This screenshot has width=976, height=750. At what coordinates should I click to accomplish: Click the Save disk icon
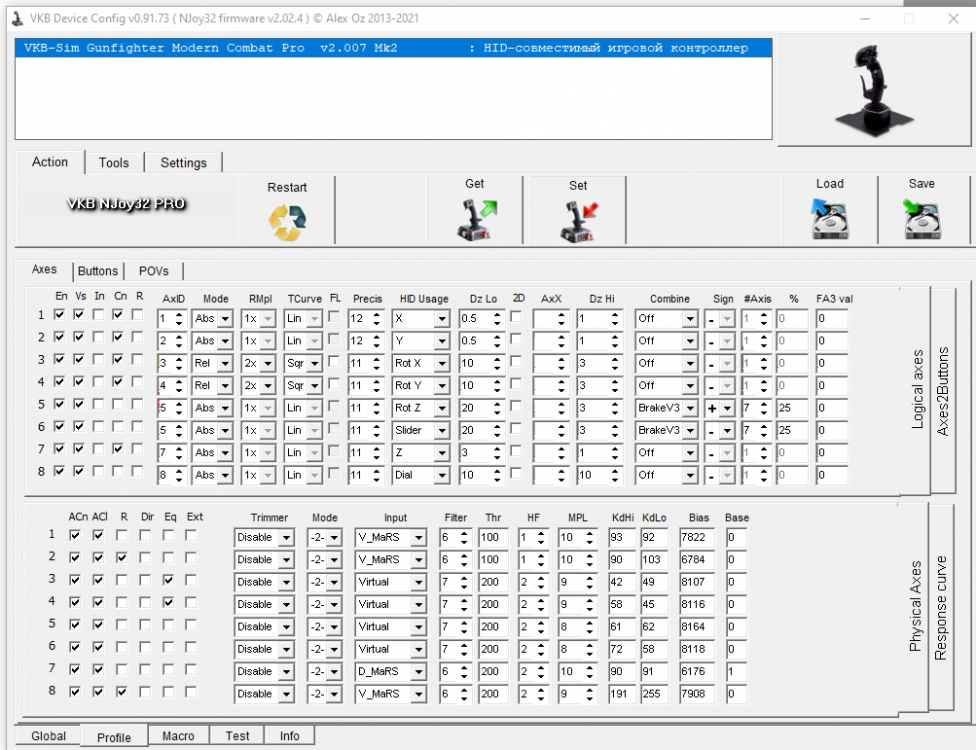921,219
